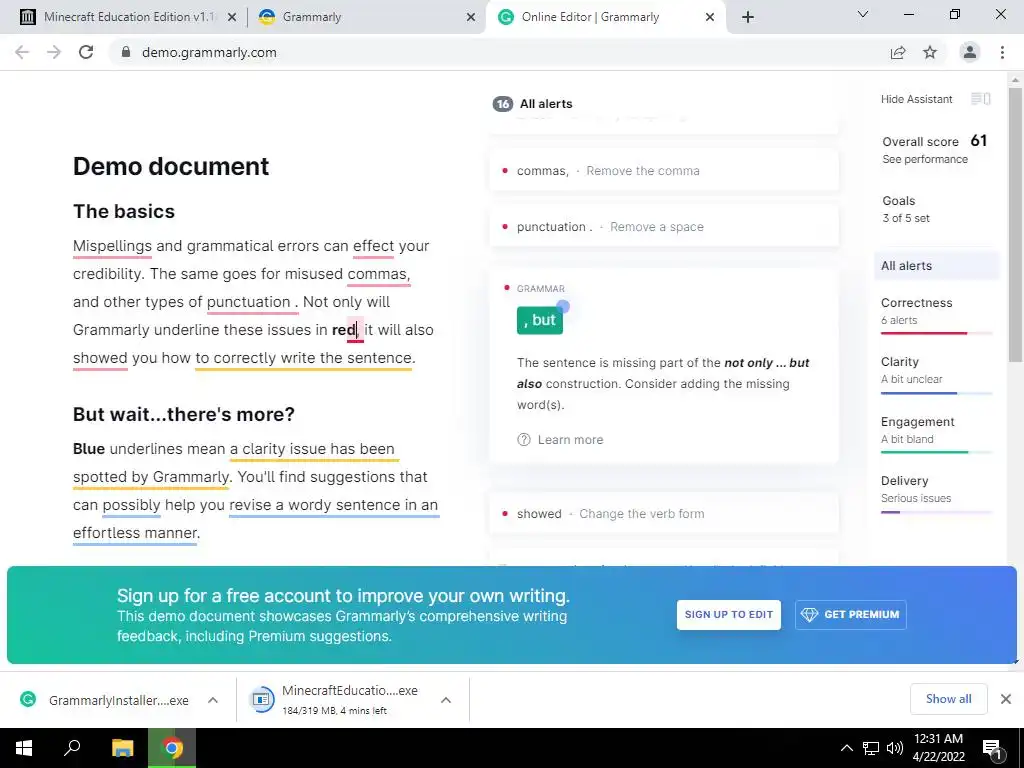The width and height of the screenshot is (1024, 768).
Task: Open the Chrome three-dot menu
Action: [x=1002, y=52]
